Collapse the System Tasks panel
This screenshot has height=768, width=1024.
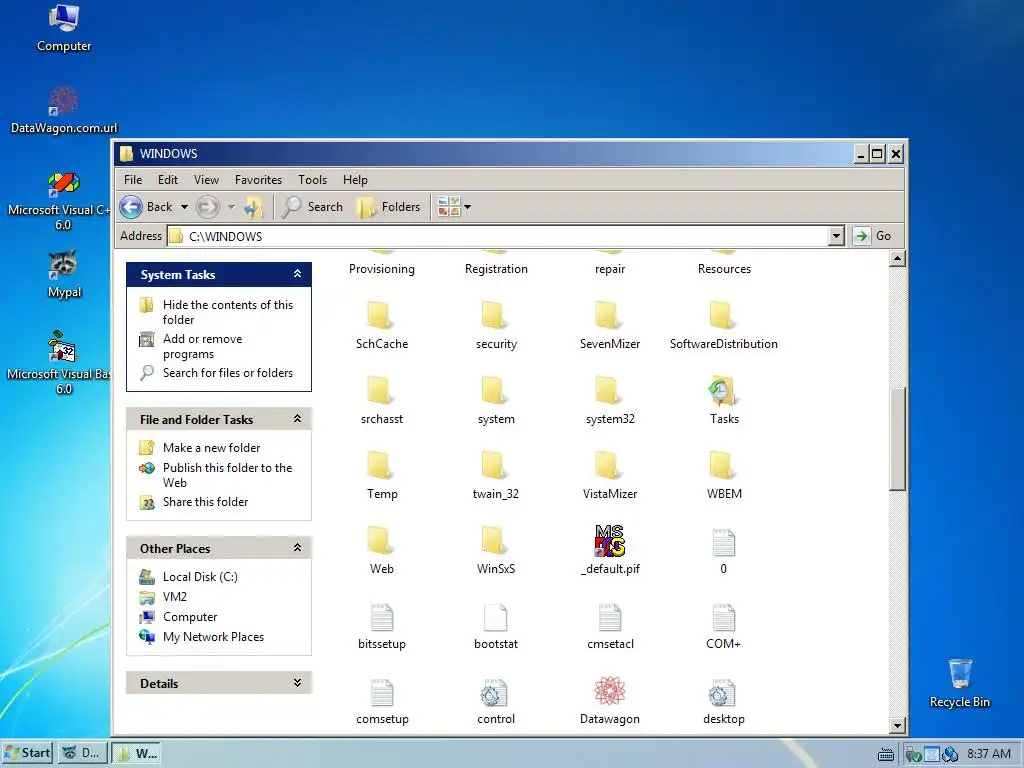click(297, 274)
